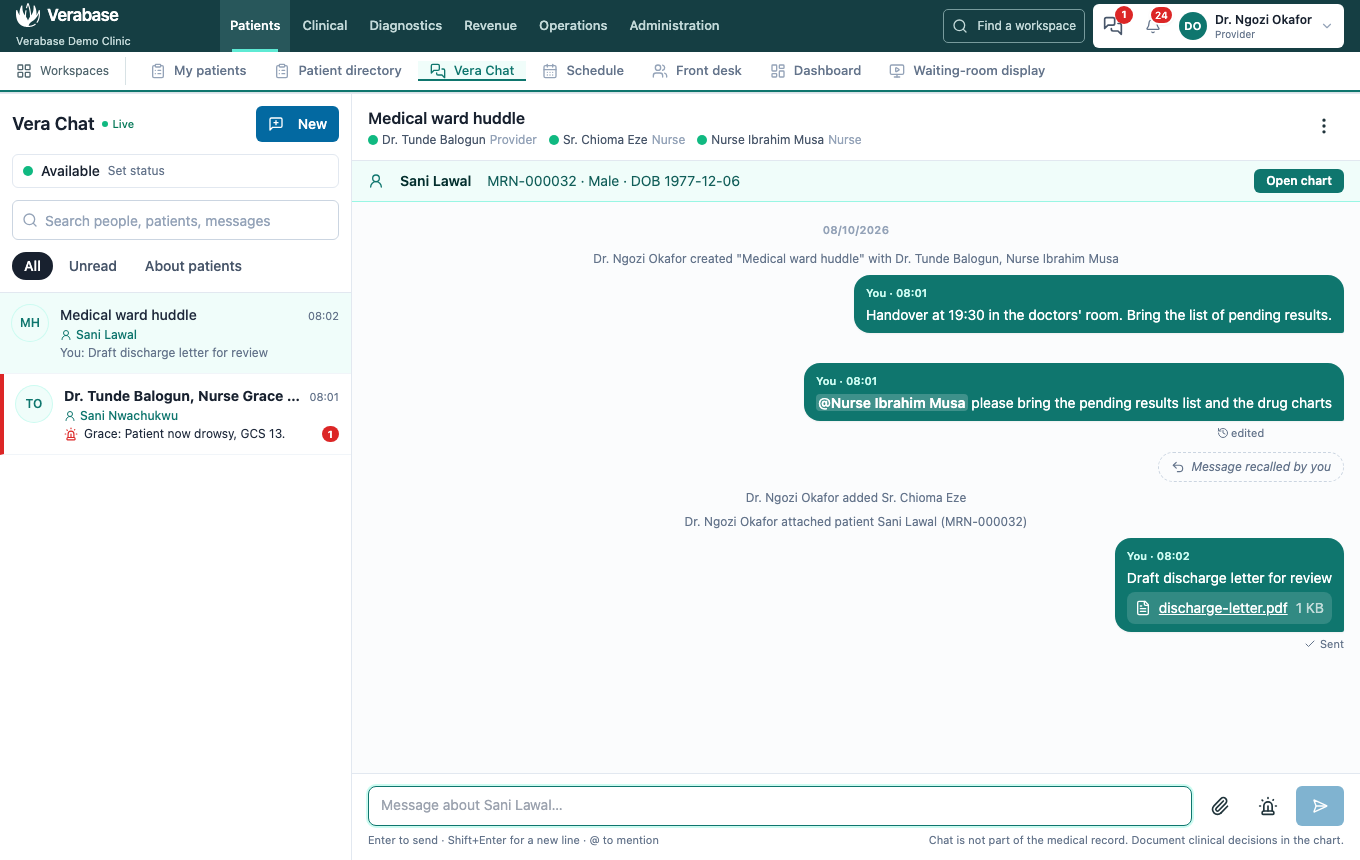Click the Verabase logo icon
This screenshot has width=1360, height=860.
(28, 15)
